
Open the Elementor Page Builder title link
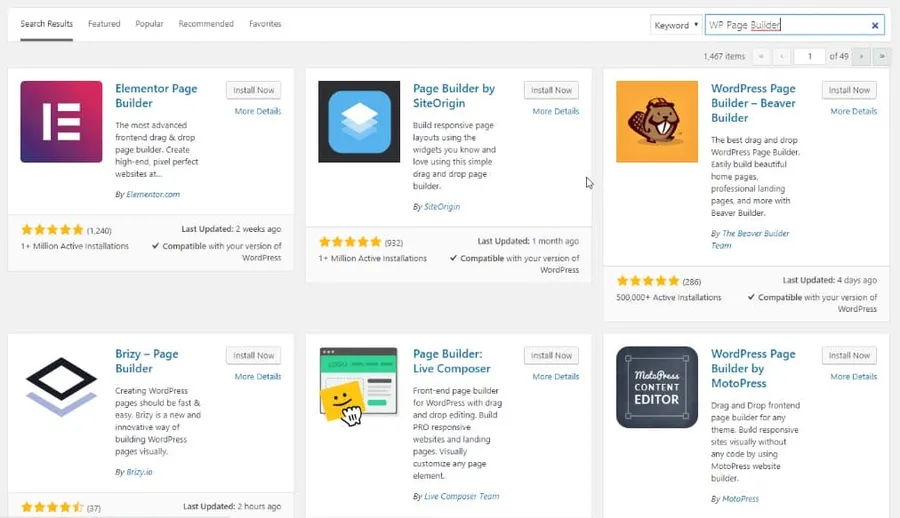click(156, 96)
